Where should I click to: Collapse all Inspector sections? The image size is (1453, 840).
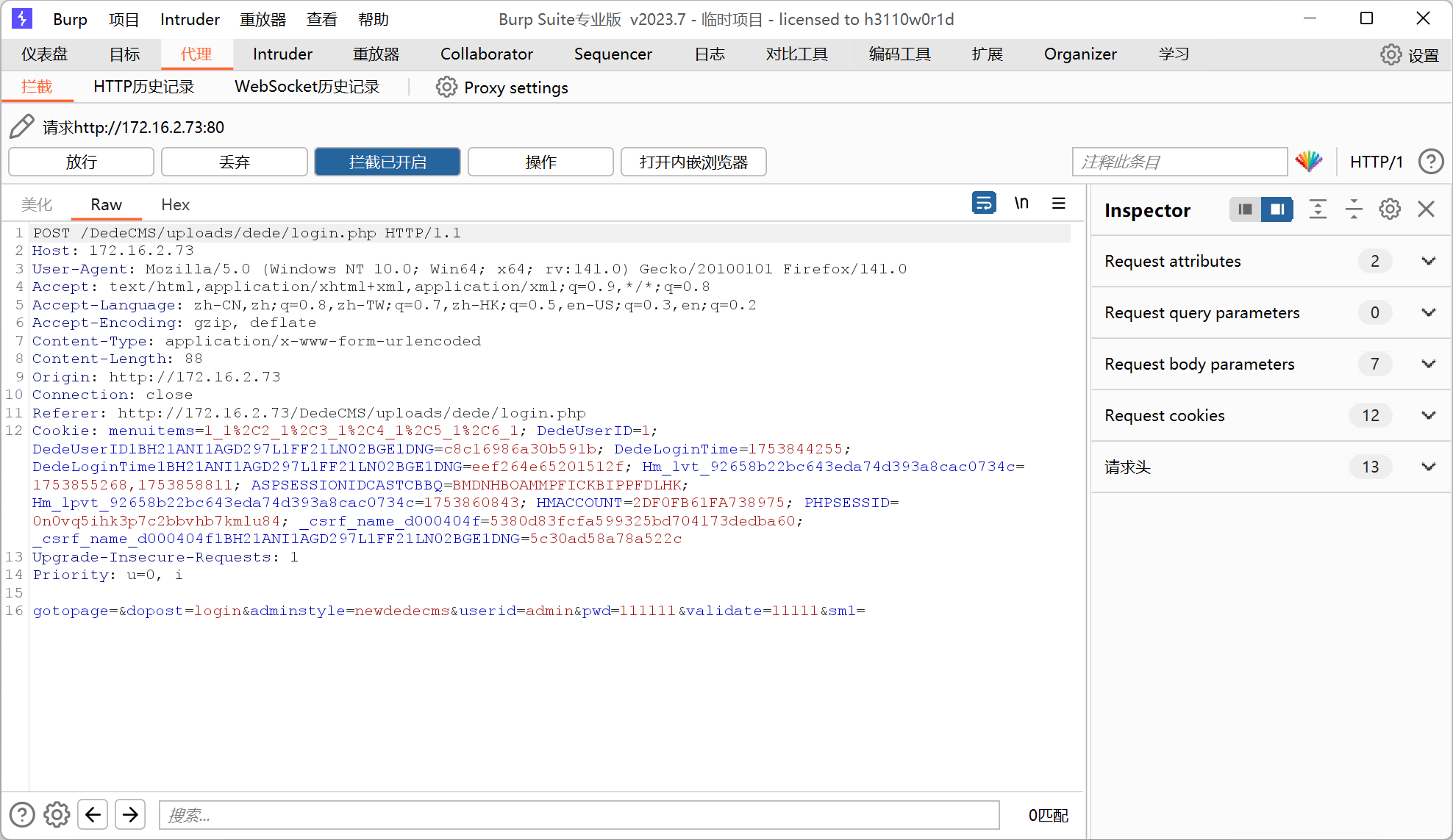tap(1354, 209)
